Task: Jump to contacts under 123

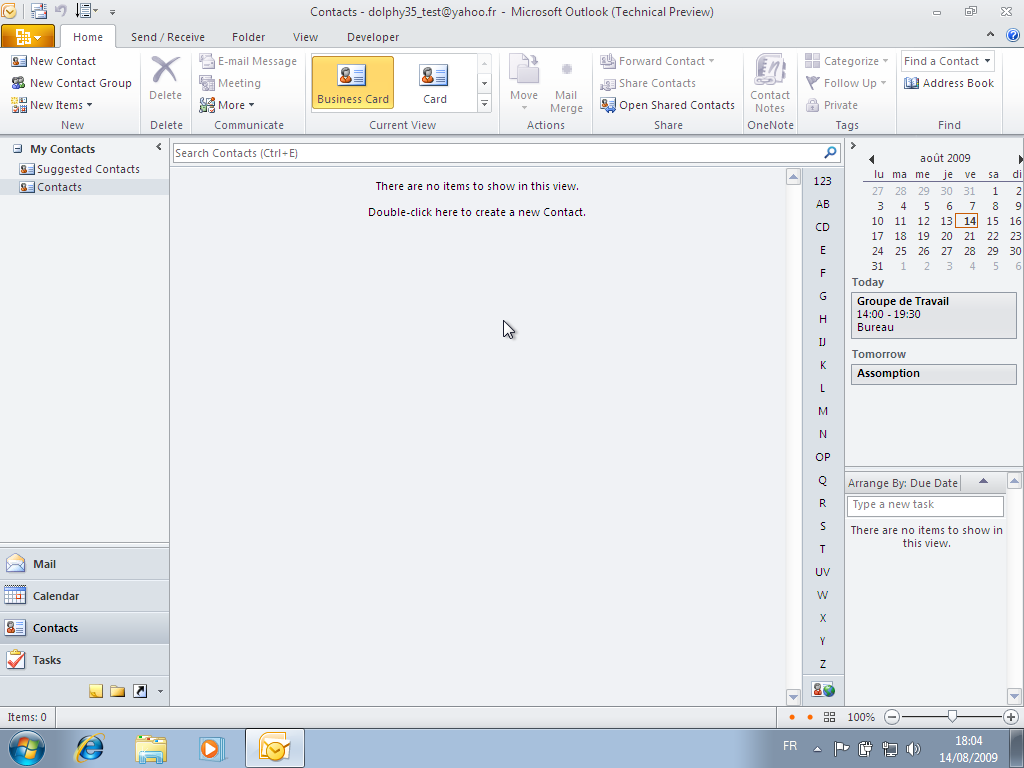Action: (x=823, y=181)
